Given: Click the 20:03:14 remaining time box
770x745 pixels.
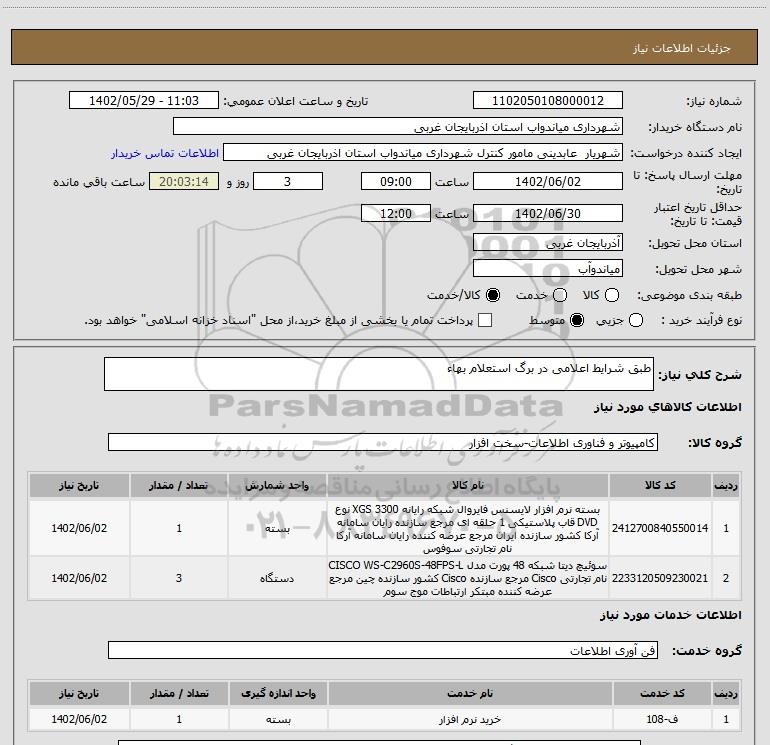Looking at the screenshot, I should [182, 182].
